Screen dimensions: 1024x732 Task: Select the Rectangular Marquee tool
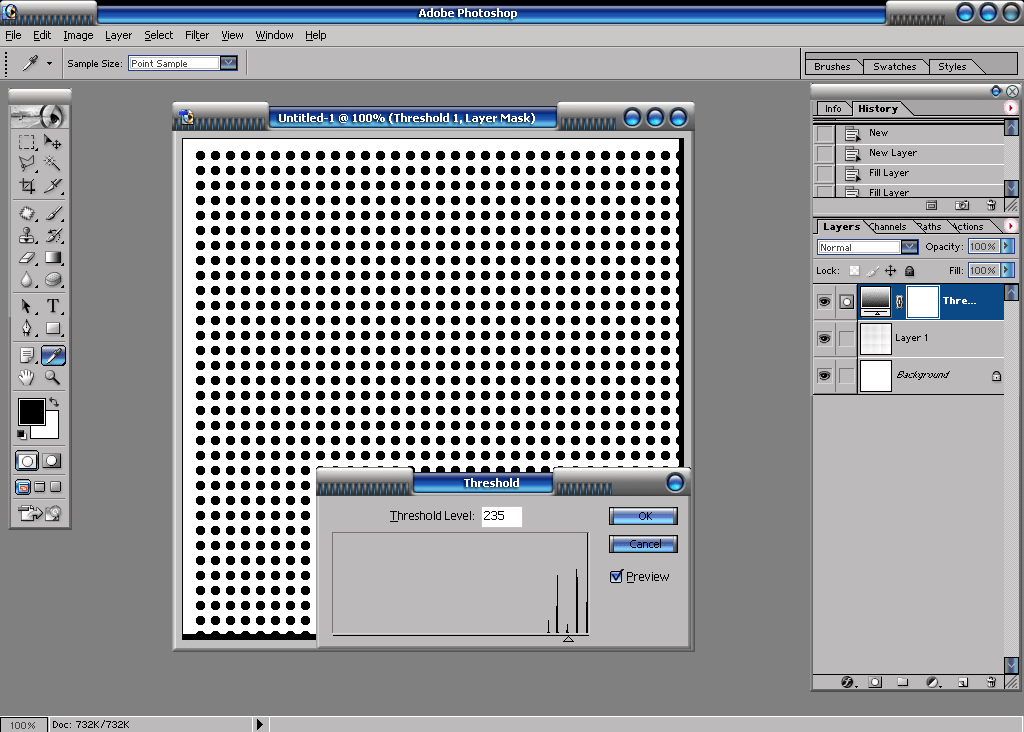(27, 142)
